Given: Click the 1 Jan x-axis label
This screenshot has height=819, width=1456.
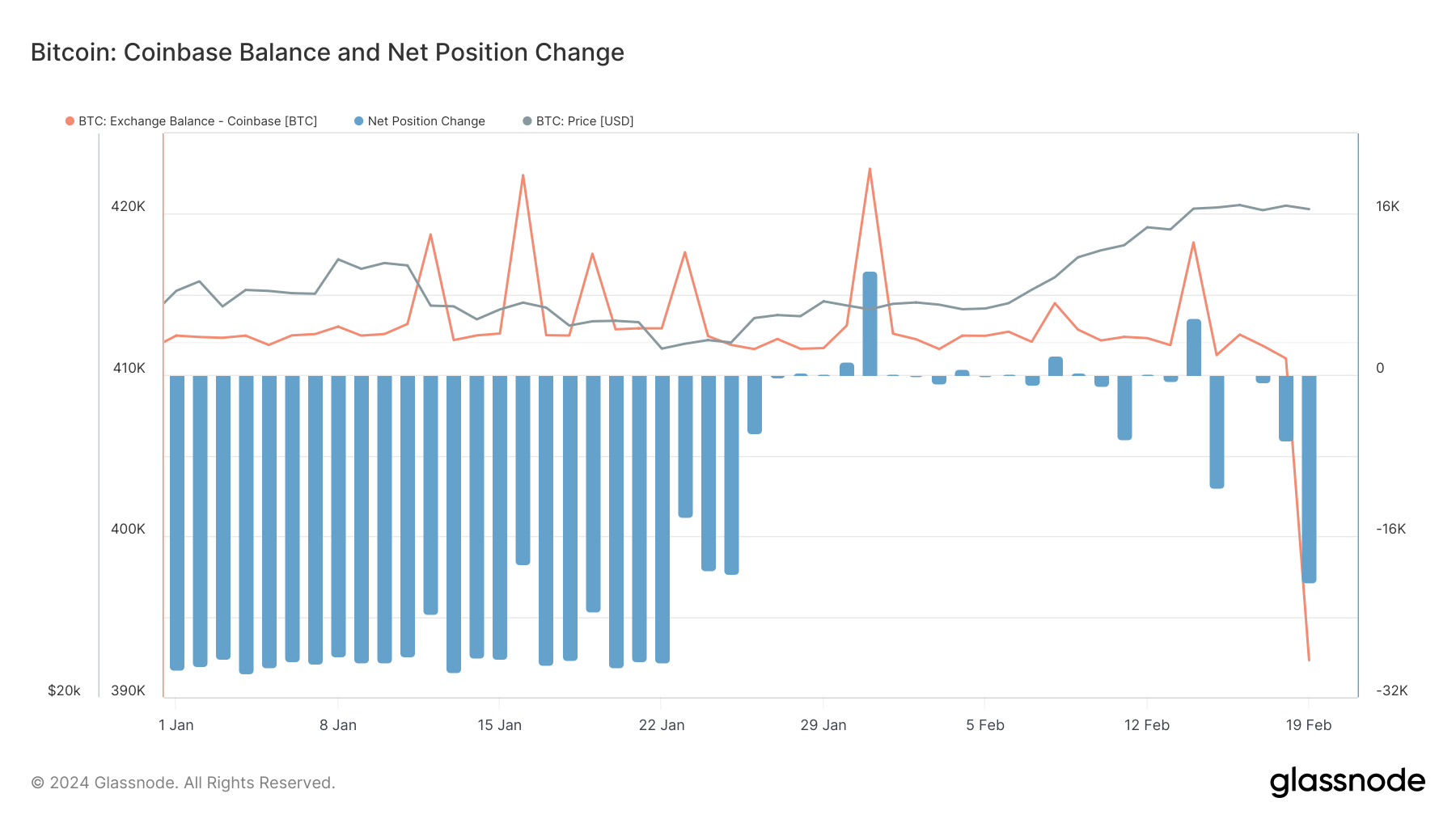Looking at the screenshot, I should (x=176, y=725).
